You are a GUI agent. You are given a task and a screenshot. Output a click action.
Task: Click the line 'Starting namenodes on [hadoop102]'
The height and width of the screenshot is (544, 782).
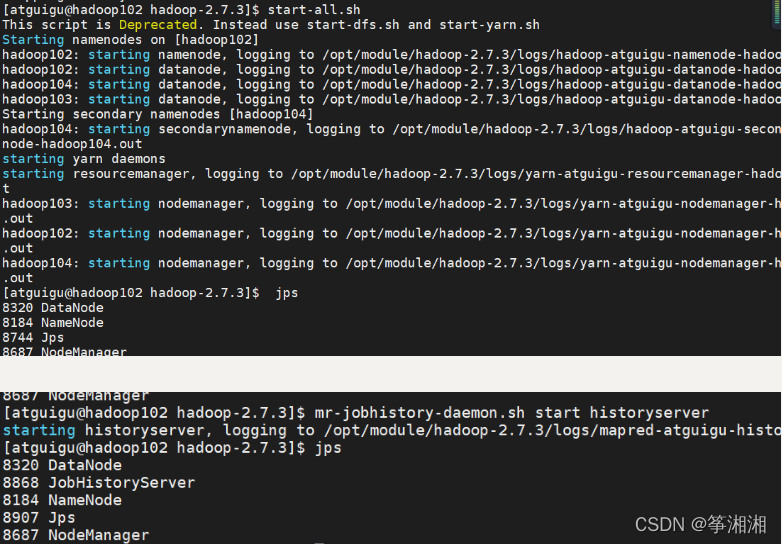(x=130, y=40)
